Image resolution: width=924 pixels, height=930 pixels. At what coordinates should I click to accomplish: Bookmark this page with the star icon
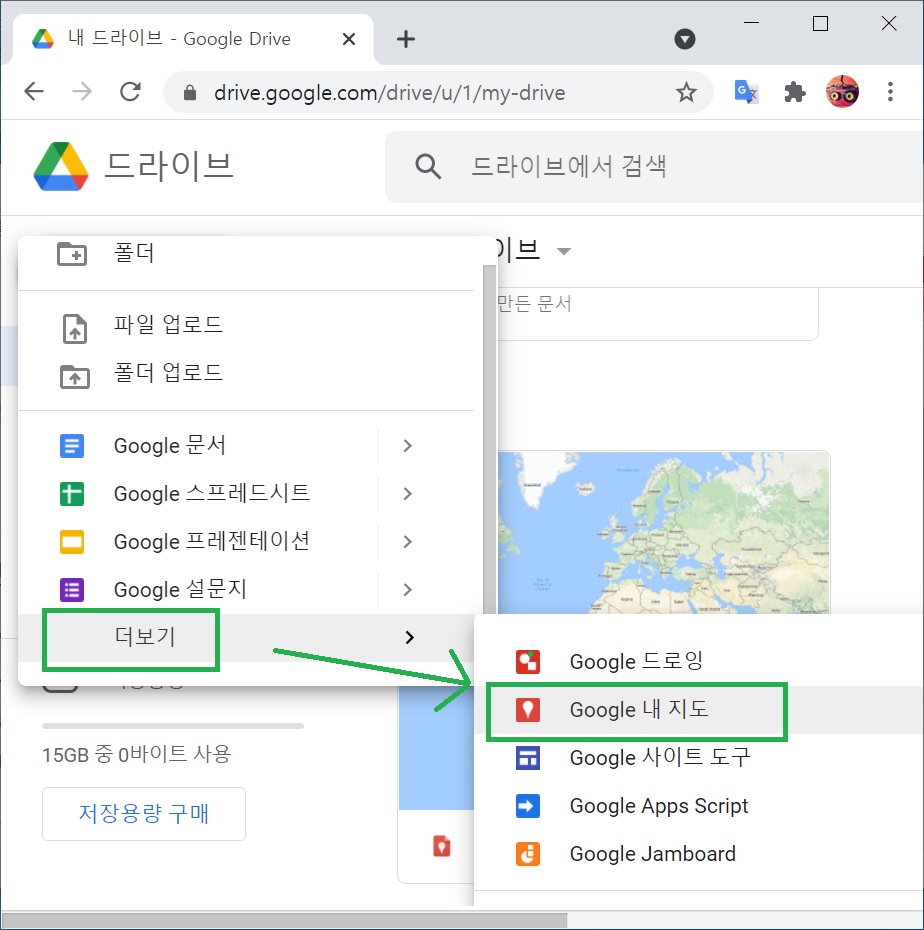tap(686, 93)
